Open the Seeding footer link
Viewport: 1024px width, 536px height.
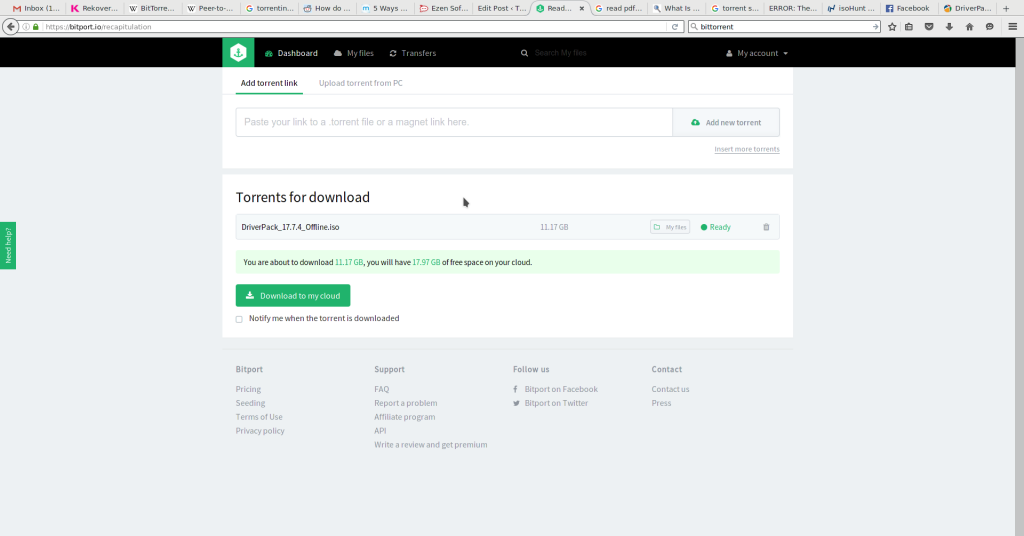tap(250, 403)
